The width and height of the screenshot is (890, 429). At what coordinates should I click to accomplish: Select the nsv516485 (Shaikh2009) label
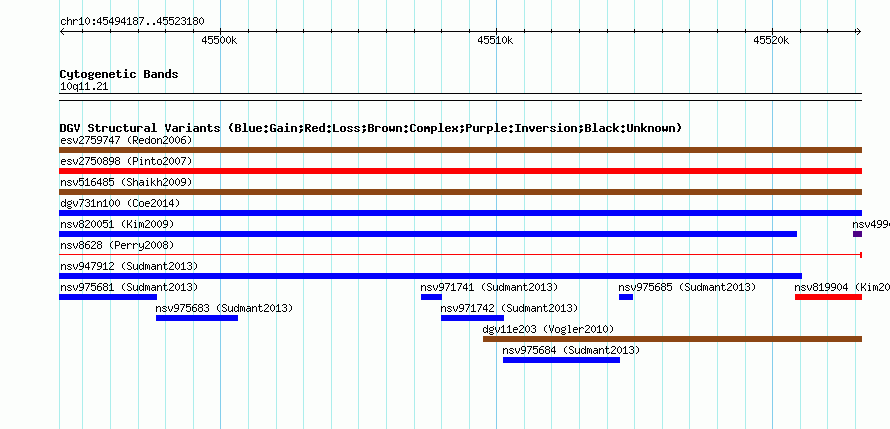126,182
